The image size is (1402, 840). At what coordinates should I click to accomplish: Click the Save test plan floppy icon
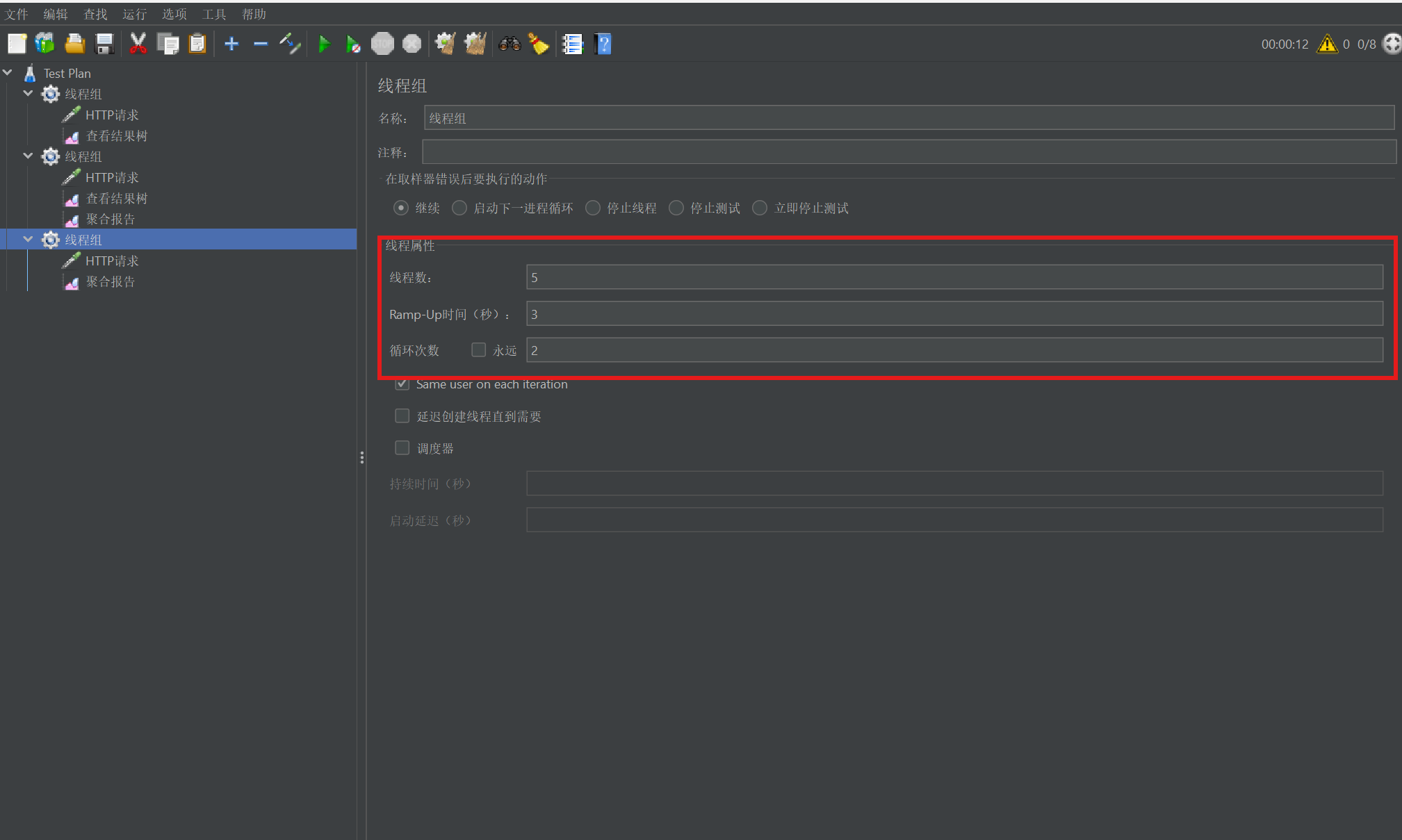click(104, 44)
